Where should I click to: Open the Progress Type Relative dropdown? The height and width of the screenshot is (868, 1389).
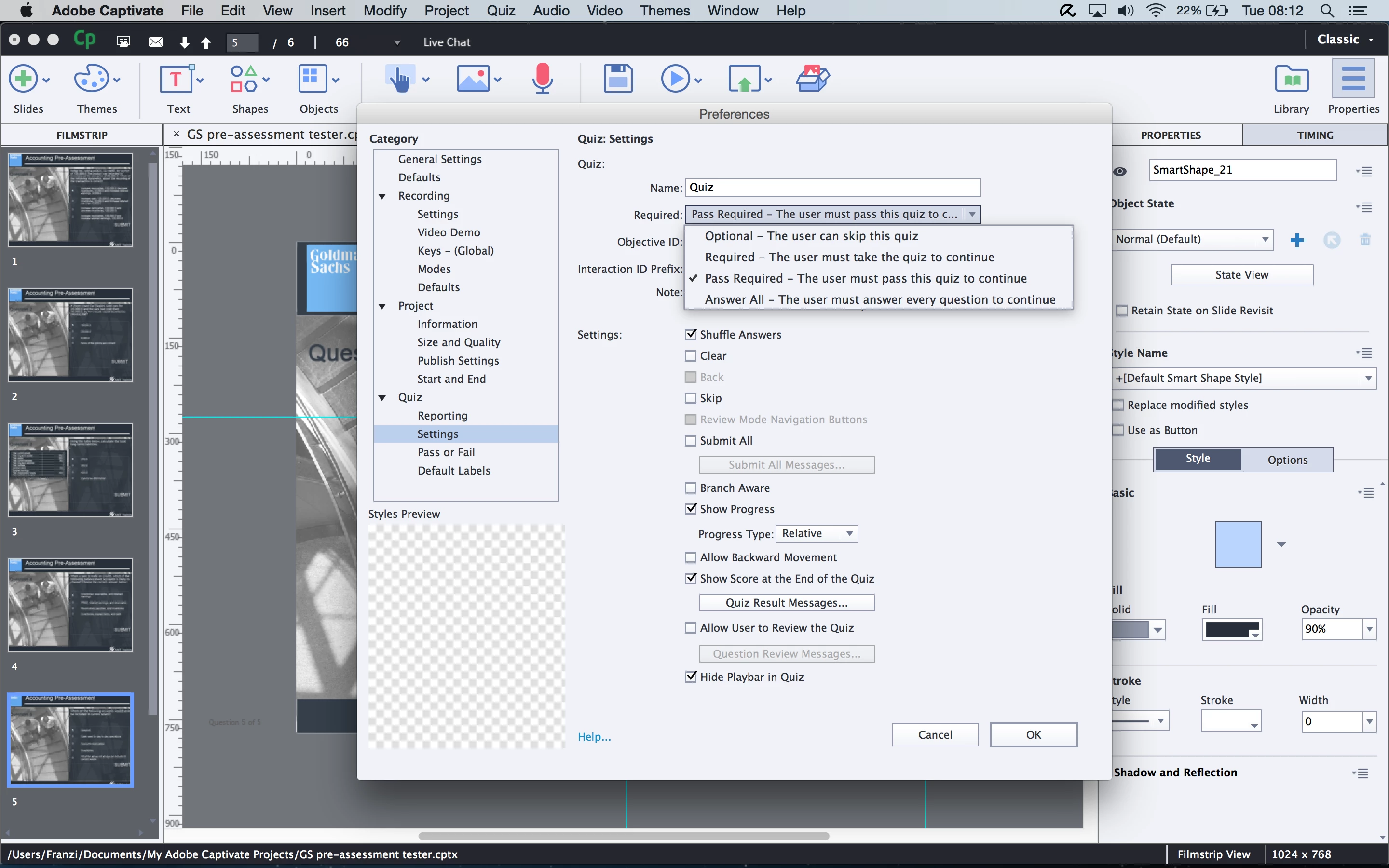click(x=816, y=534)
